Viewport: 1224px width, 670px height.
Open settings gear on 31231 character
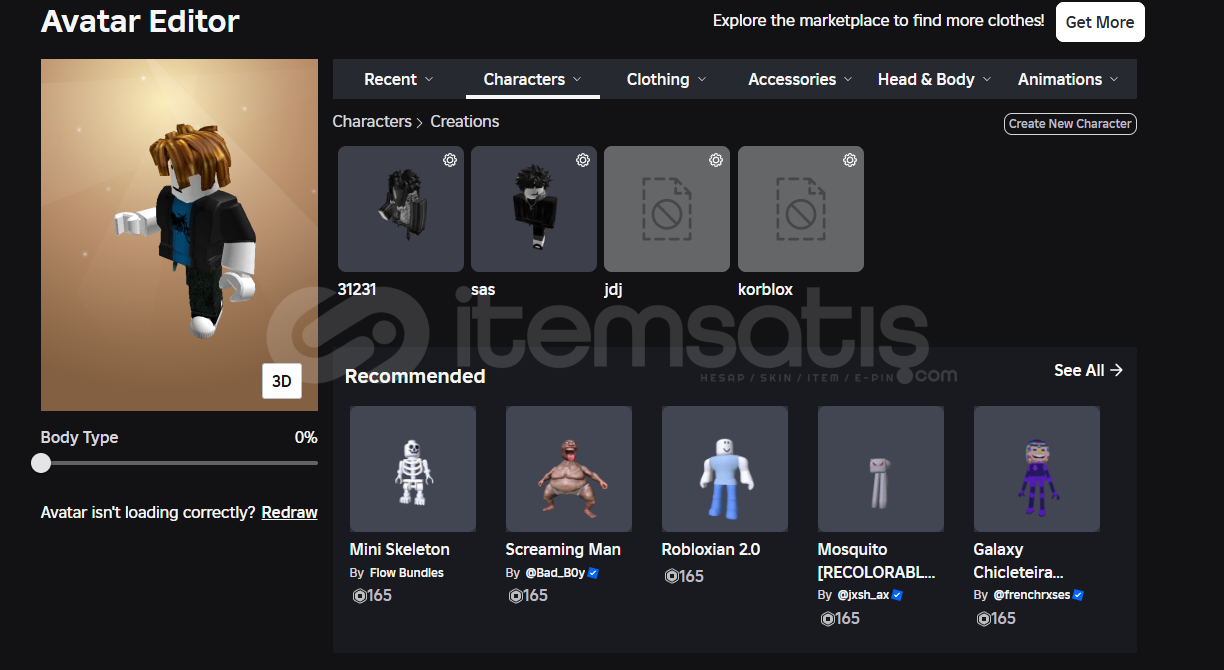click(450, 160)
